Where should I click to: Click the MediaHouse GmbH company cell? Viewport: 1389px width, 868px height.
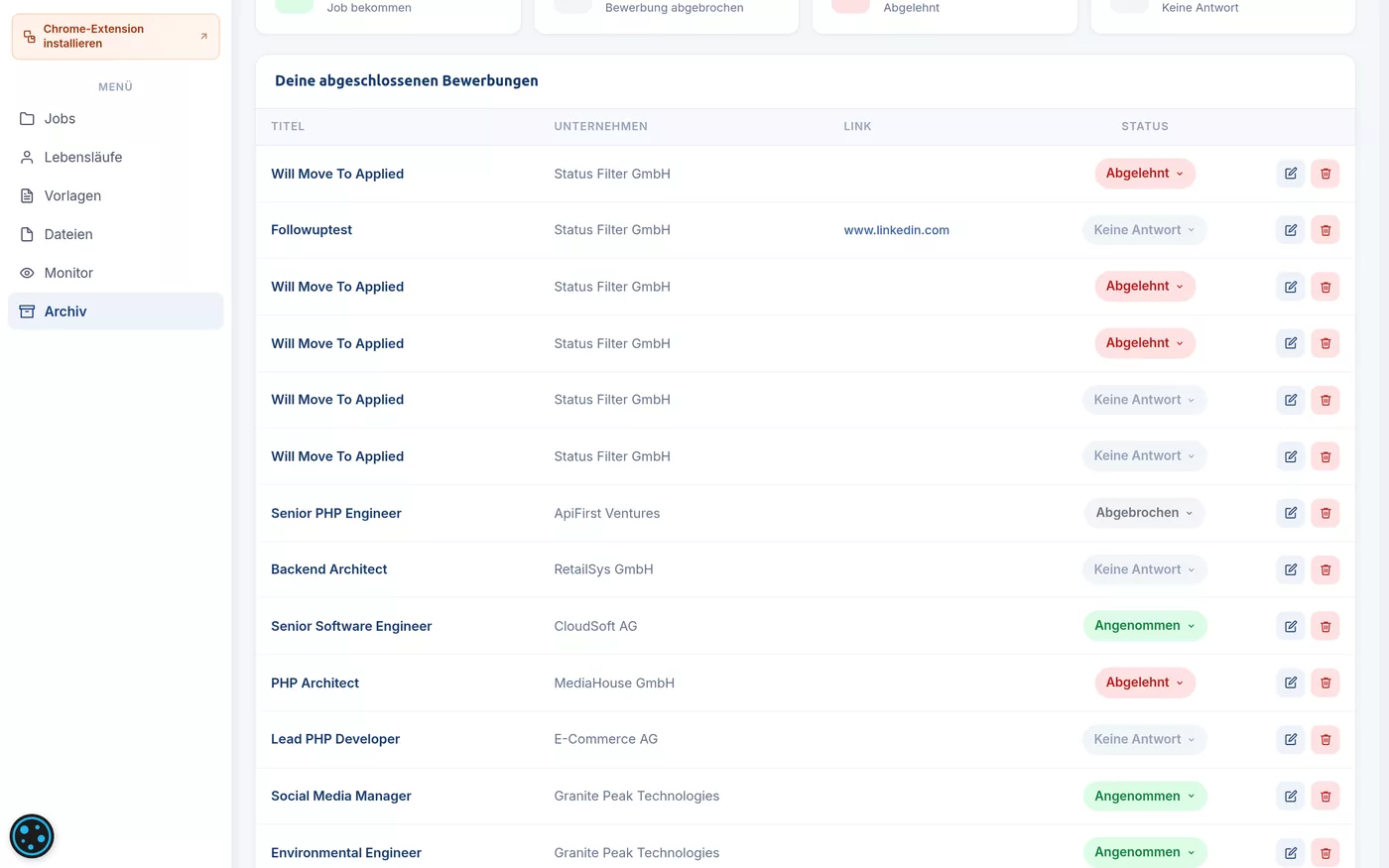tap(614, 682)
